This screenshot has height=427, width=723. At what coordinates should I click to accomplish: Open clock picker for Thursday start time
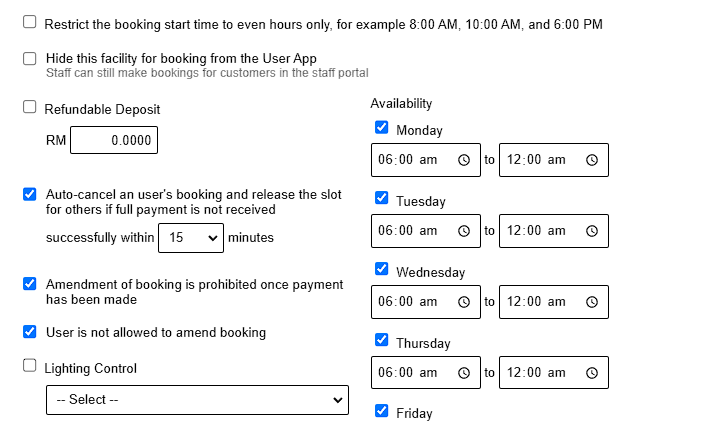coord(463,373)
